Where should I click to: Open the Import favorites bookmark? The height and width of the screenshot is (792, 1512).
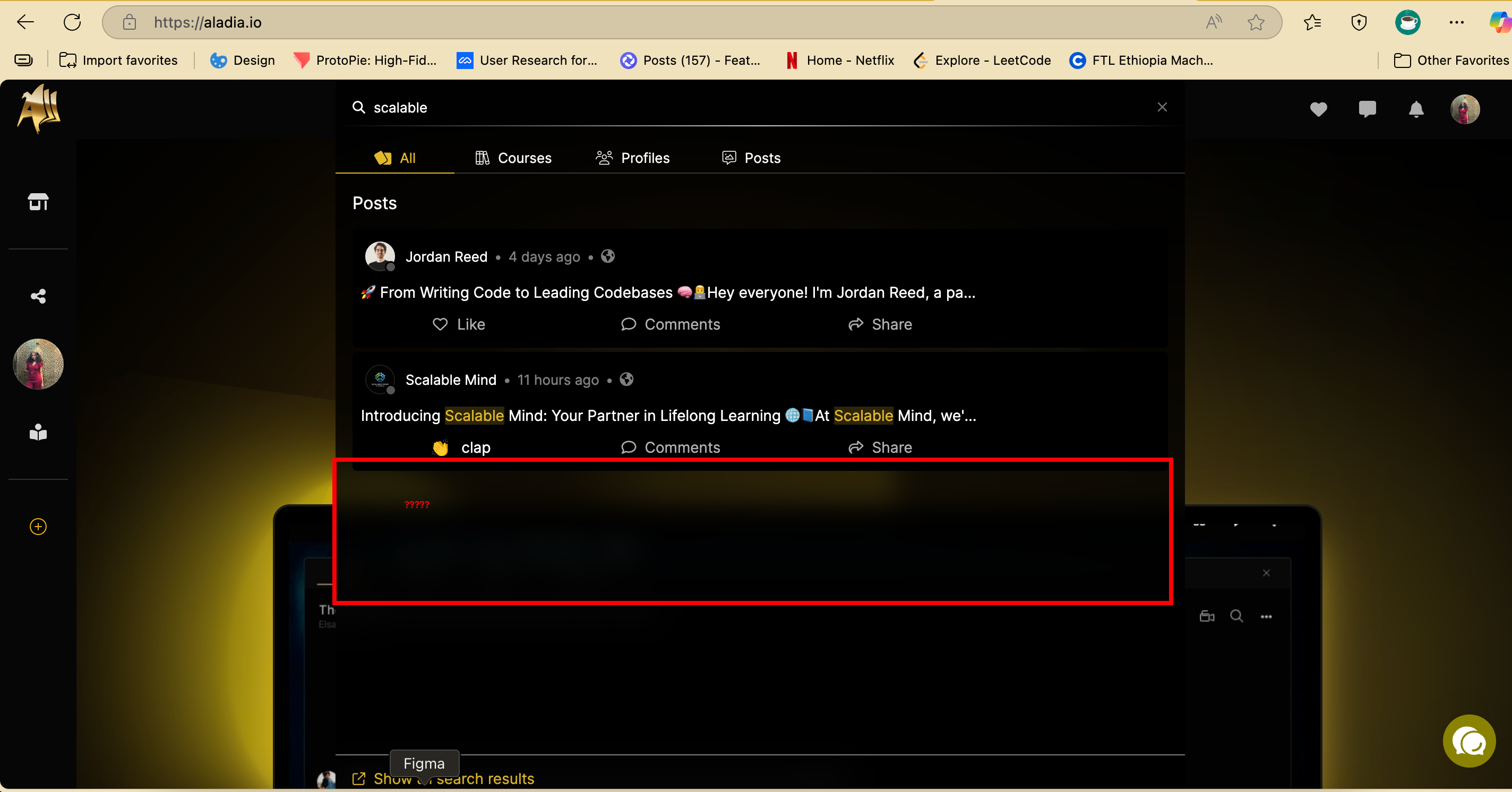[x=118, y=61]
